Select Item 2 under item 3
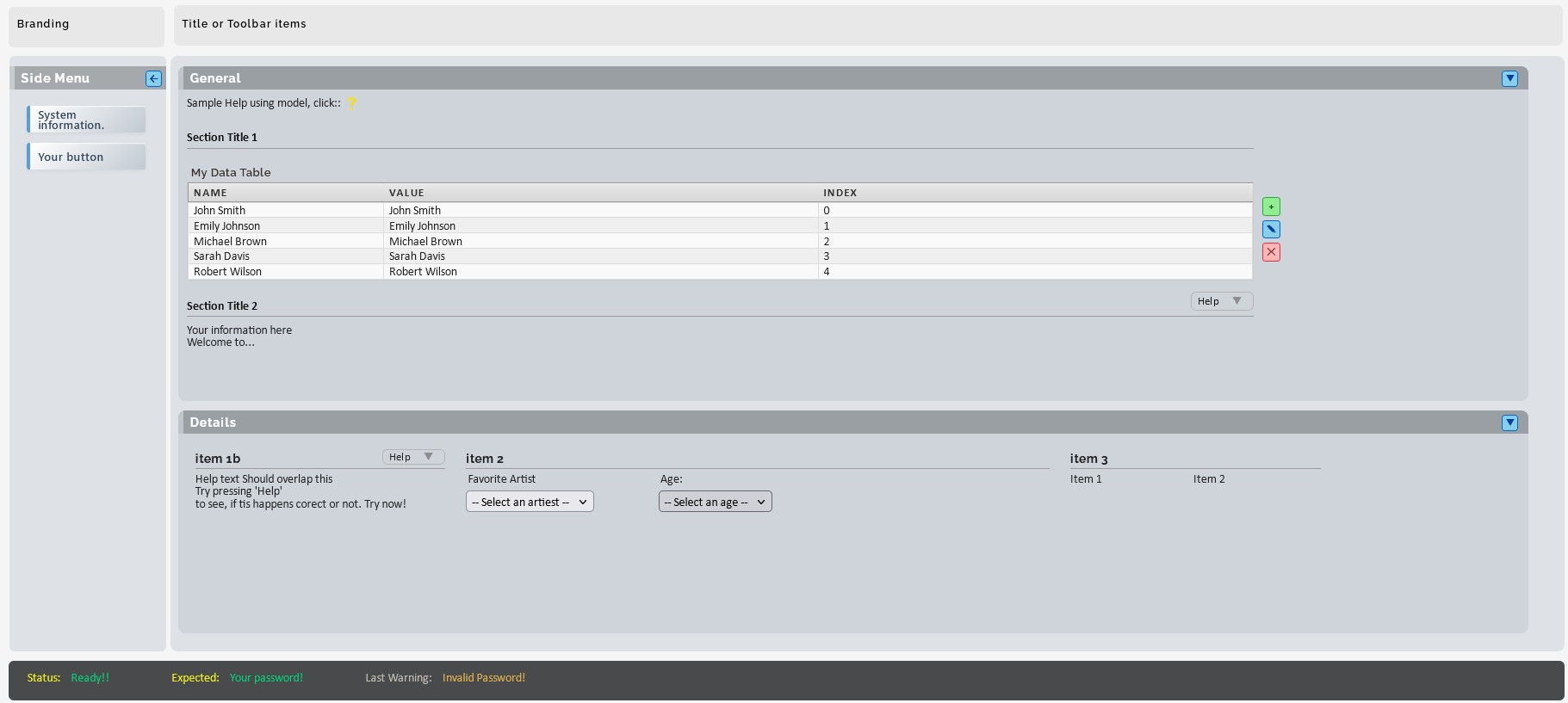 click(x=1209, y=479)
